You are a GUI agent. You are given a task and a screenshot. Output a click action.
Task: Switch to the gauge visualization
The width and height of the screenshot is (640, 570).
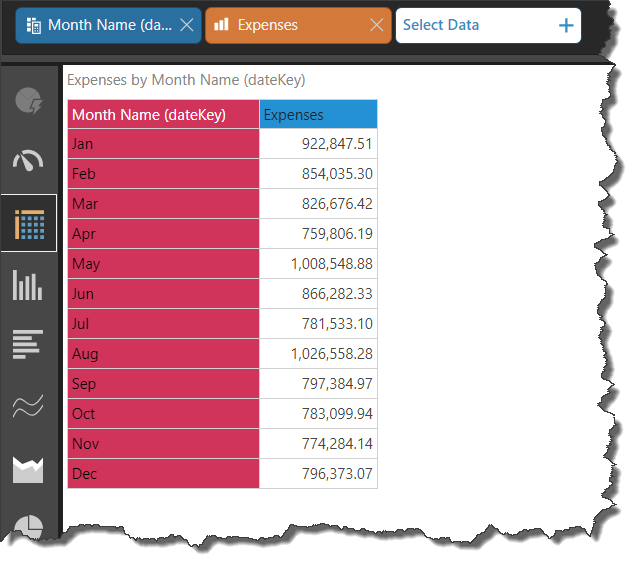[29, 161]
